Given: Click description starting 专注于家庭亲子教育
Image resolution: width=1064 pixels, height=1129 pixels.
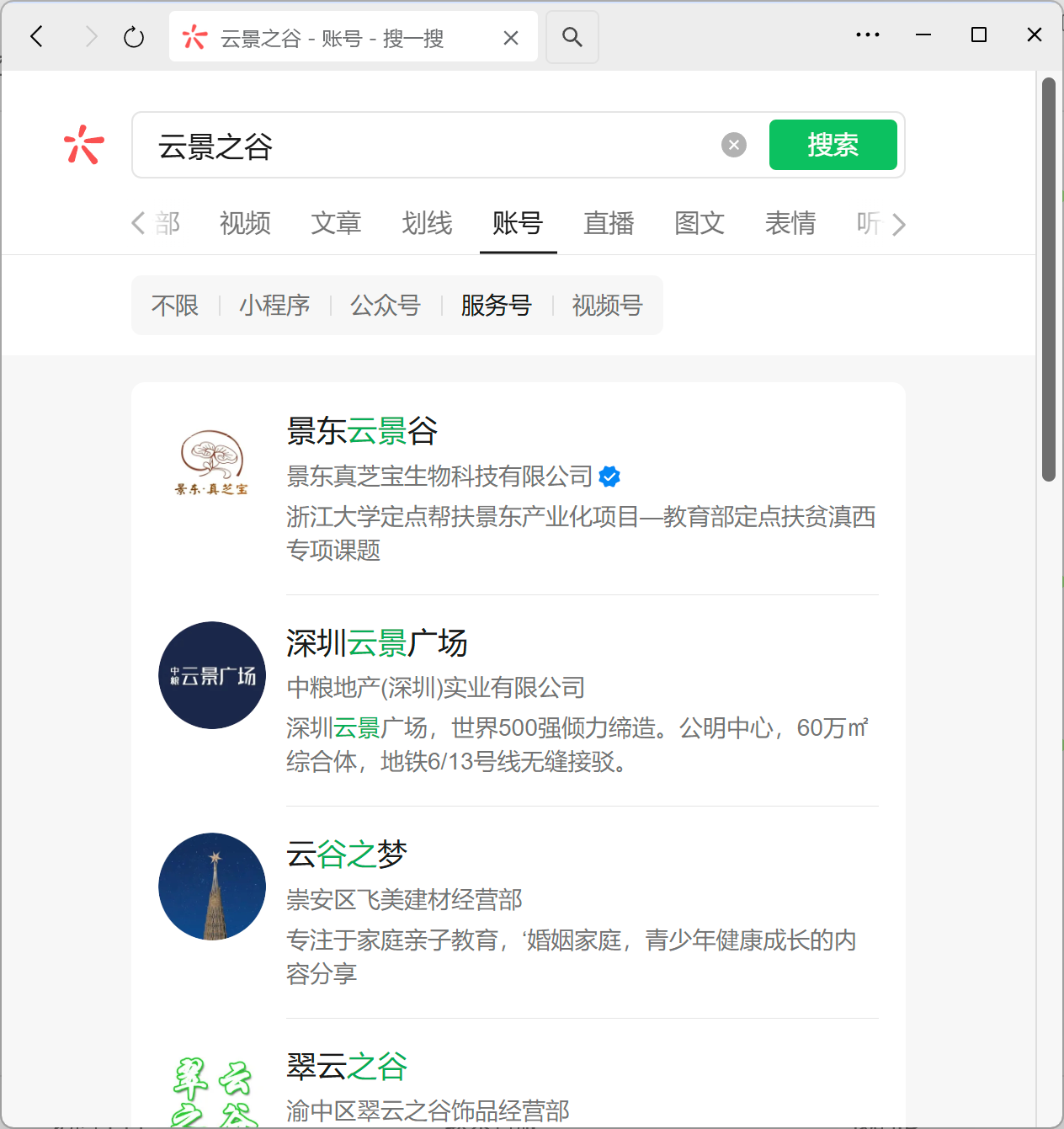Looking at the screenshot, I should click(x=572, y=956).
